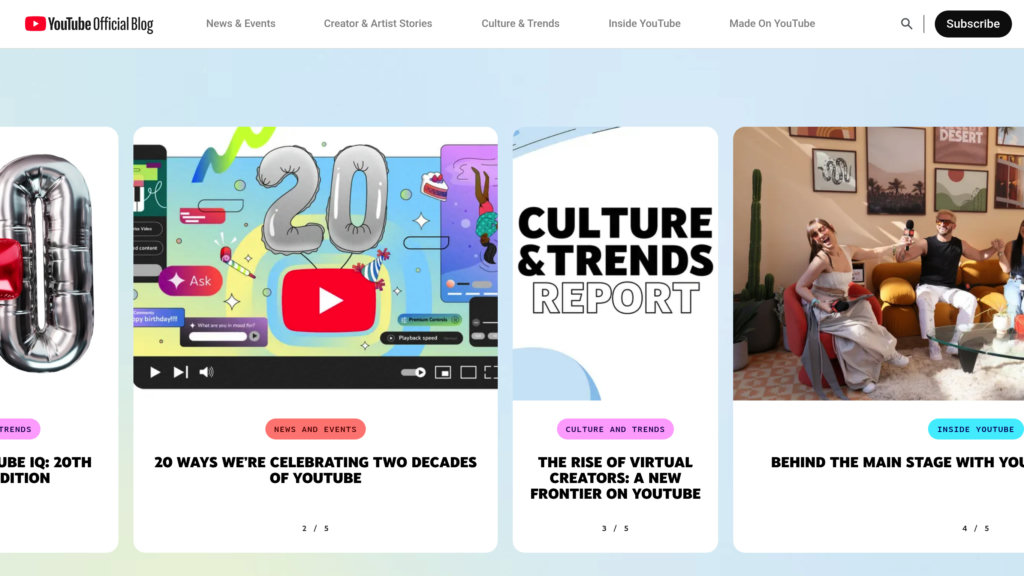Click the red News and Events tag
Screen dimensions: 1024x576
click(x=315, y=429)
